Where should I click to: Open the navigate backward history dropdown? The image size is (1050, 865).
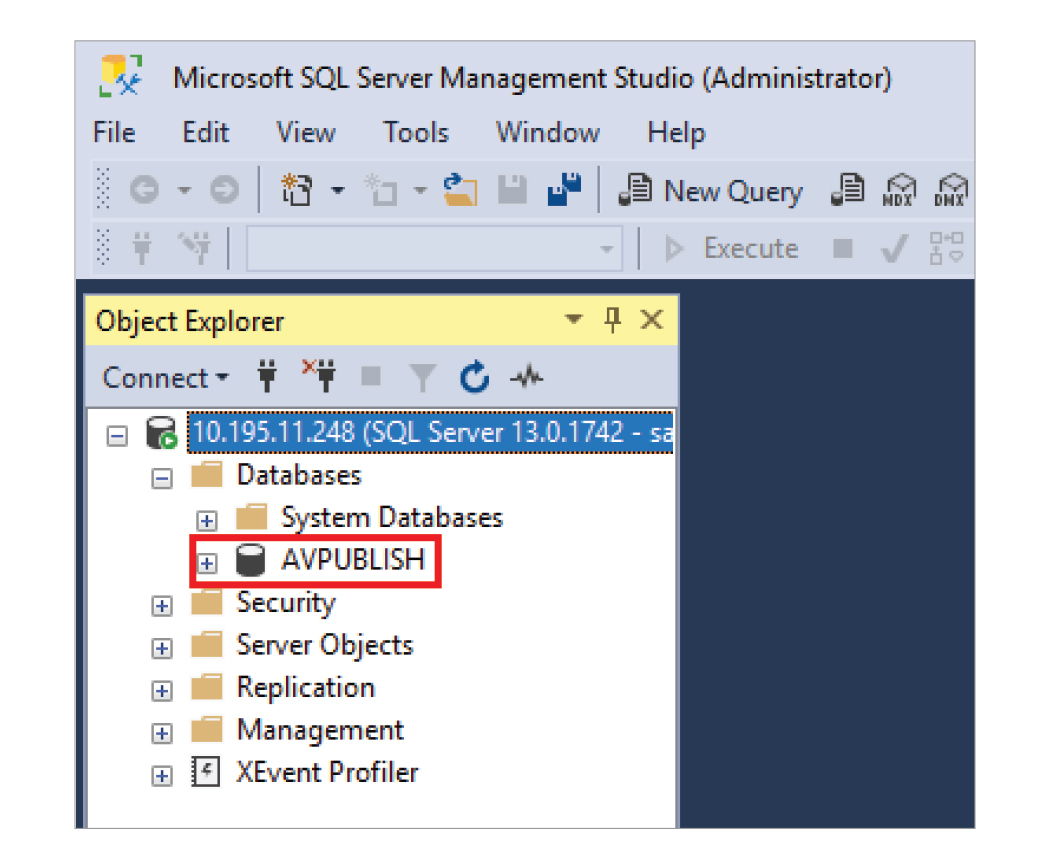tap(184, 191)
